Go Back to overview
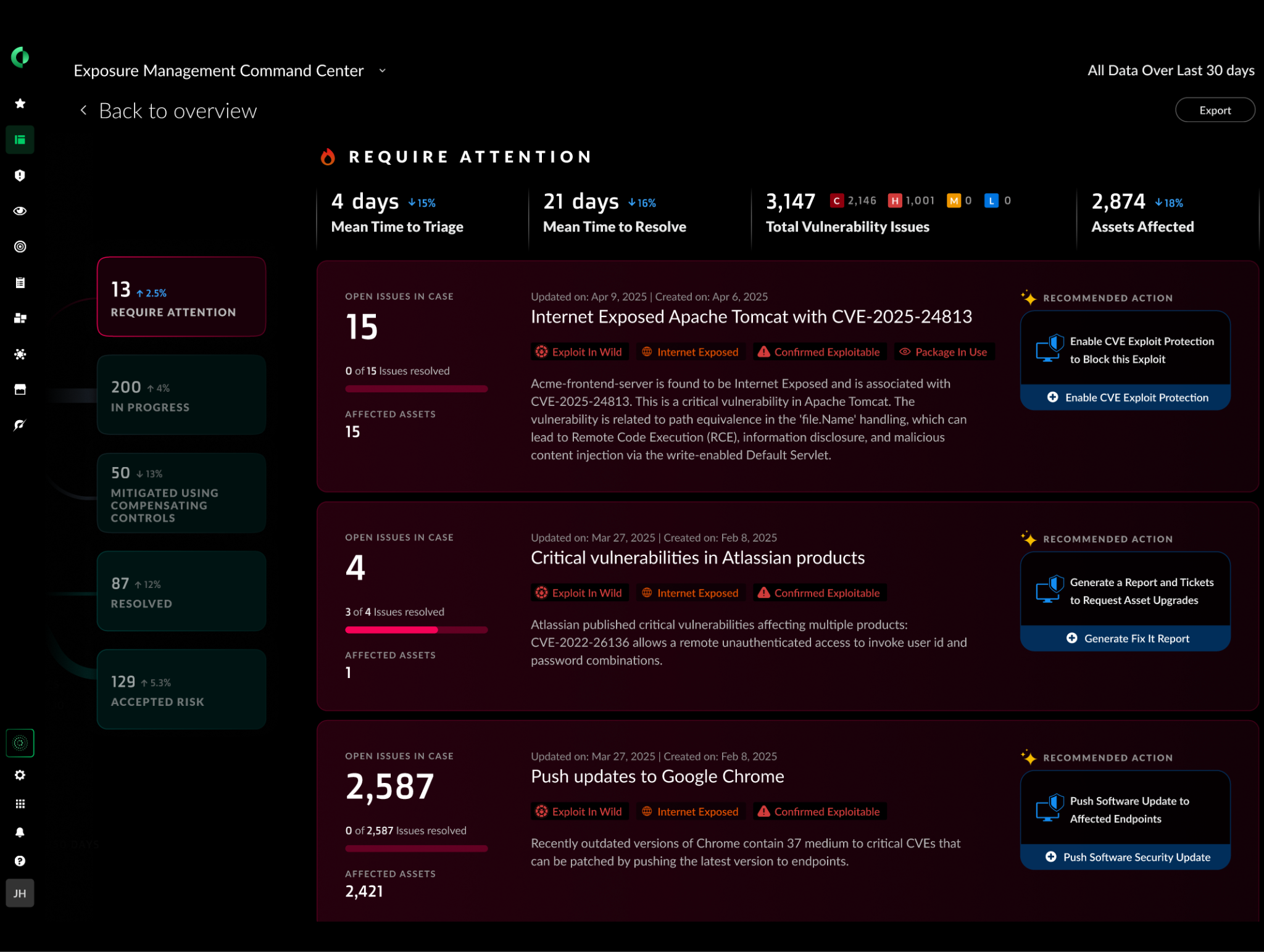The width and height of the screenshot is (1264, 952). [178, 111]
